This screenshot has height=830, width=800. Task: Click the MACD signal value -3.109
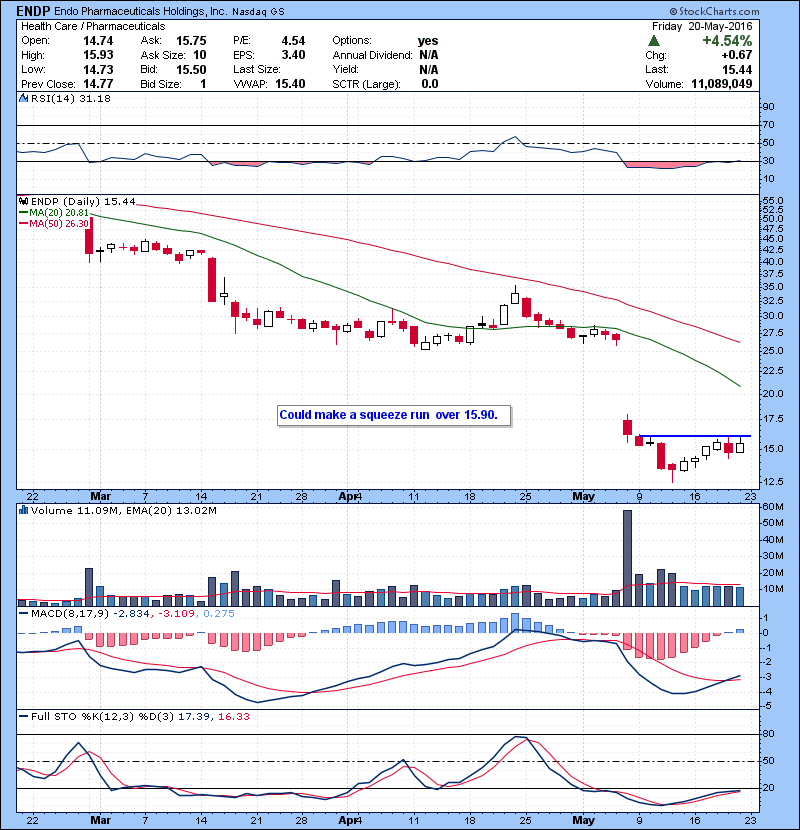tap(174, 614)
